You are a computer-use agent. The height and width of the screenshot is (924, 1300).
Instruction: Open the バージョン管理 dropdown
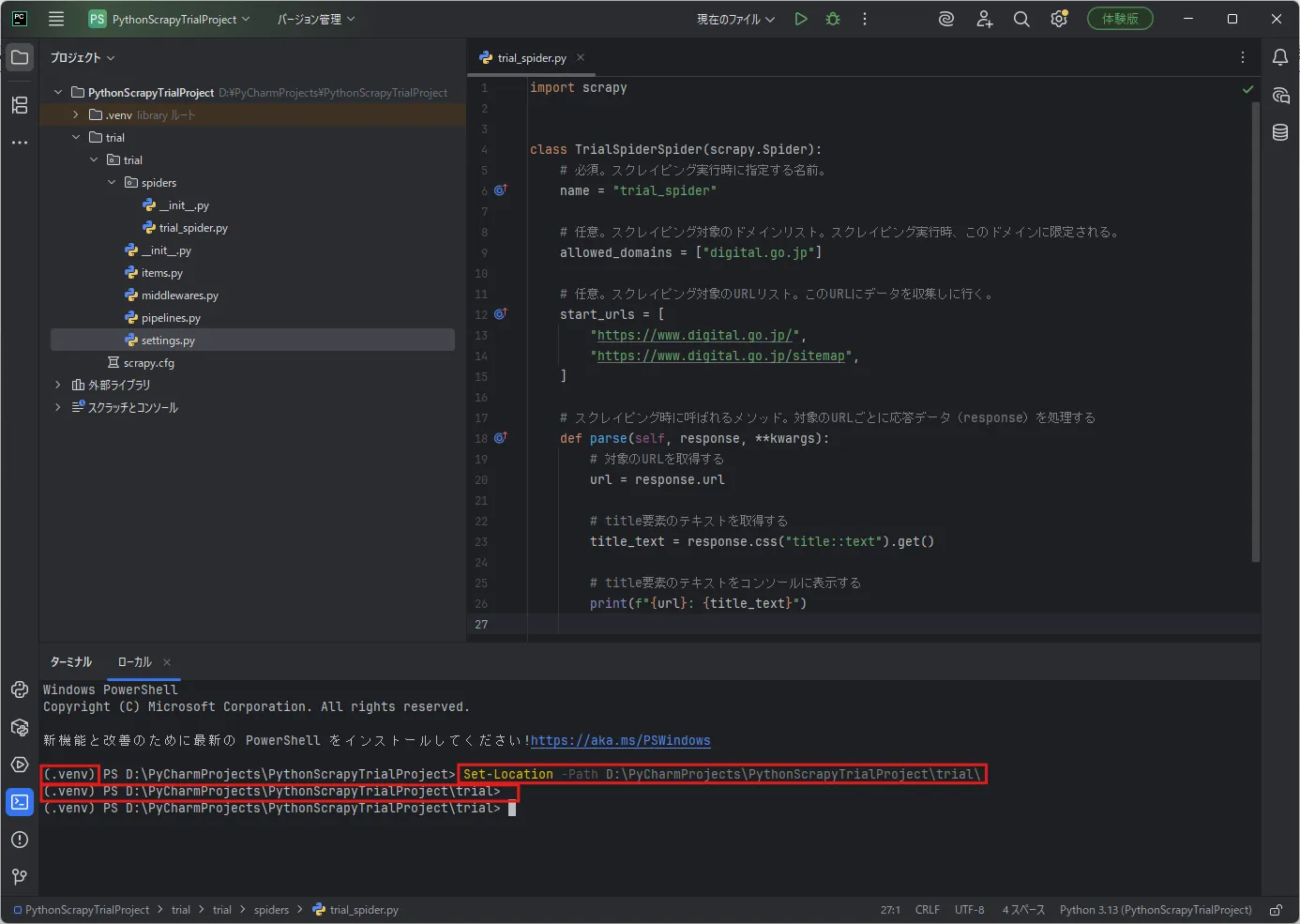316,19
